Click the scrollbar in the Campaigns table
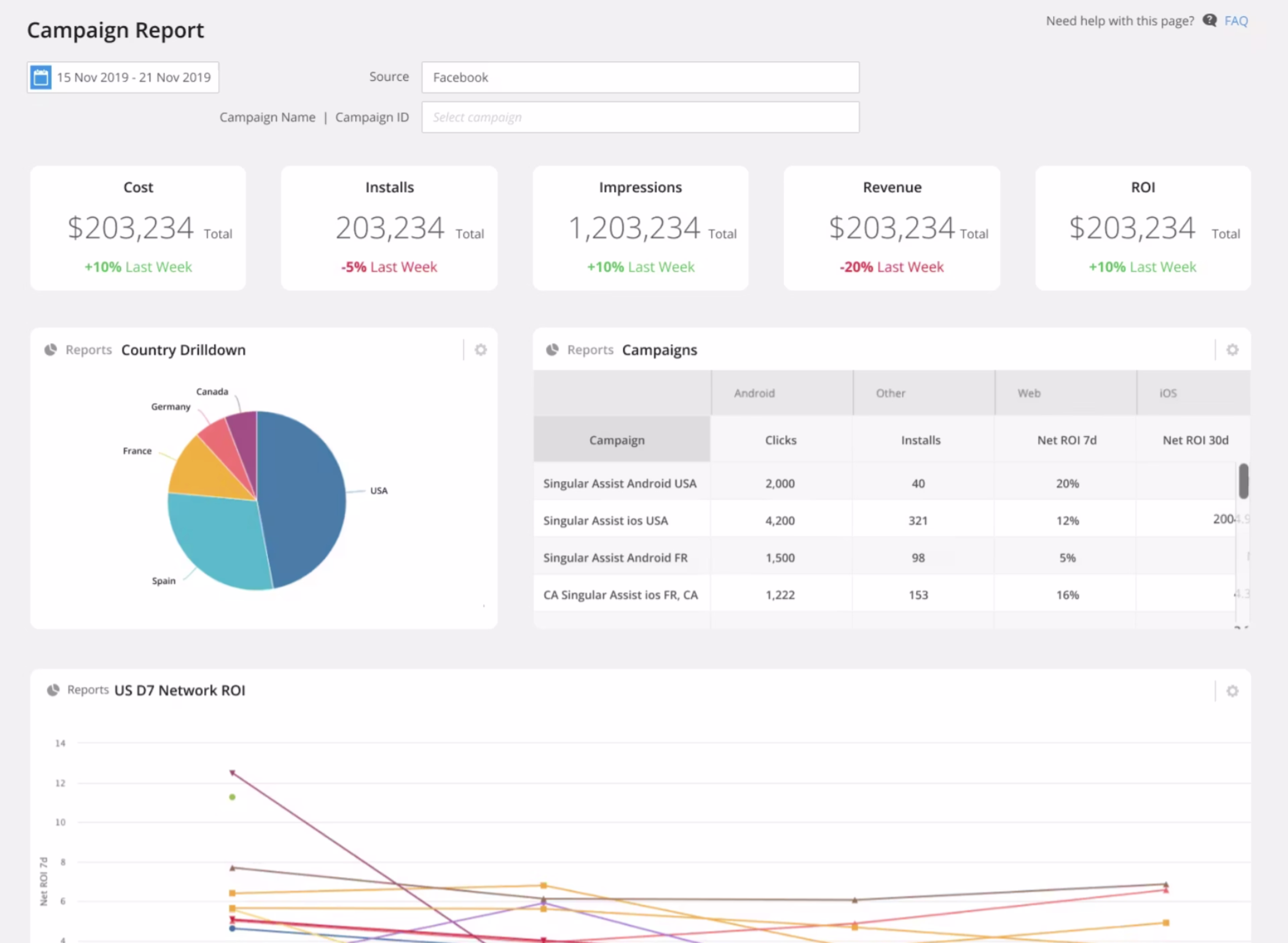Image resolution: width=1288 pixels, height=943 pixels. [x=1244, y=481]
